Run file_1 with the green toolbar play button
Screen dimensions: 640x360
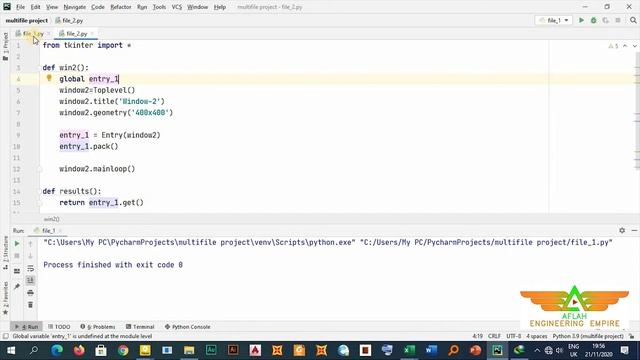click(581, 20)
